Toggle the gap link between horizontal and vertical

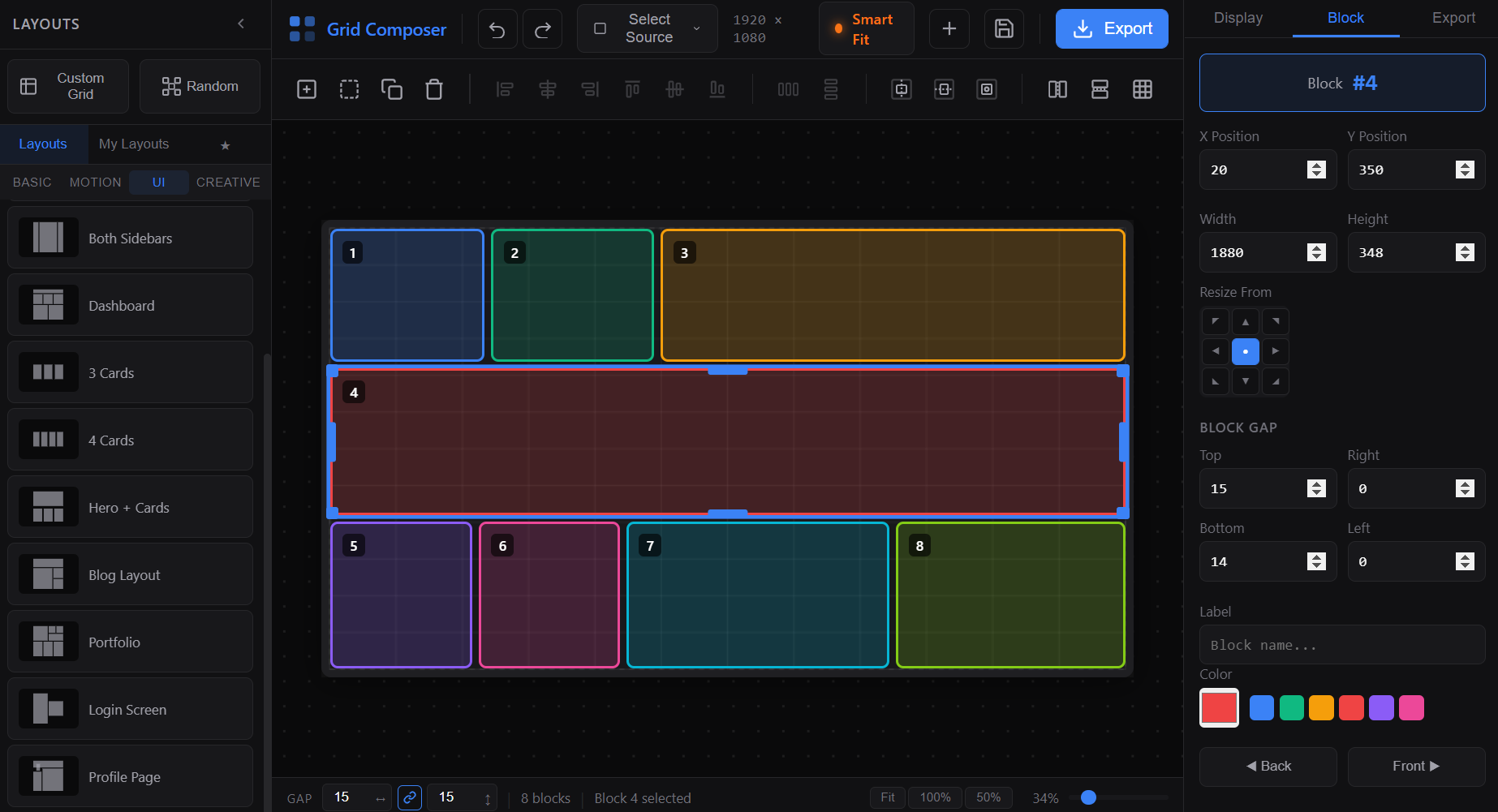(x=410, y=797)
